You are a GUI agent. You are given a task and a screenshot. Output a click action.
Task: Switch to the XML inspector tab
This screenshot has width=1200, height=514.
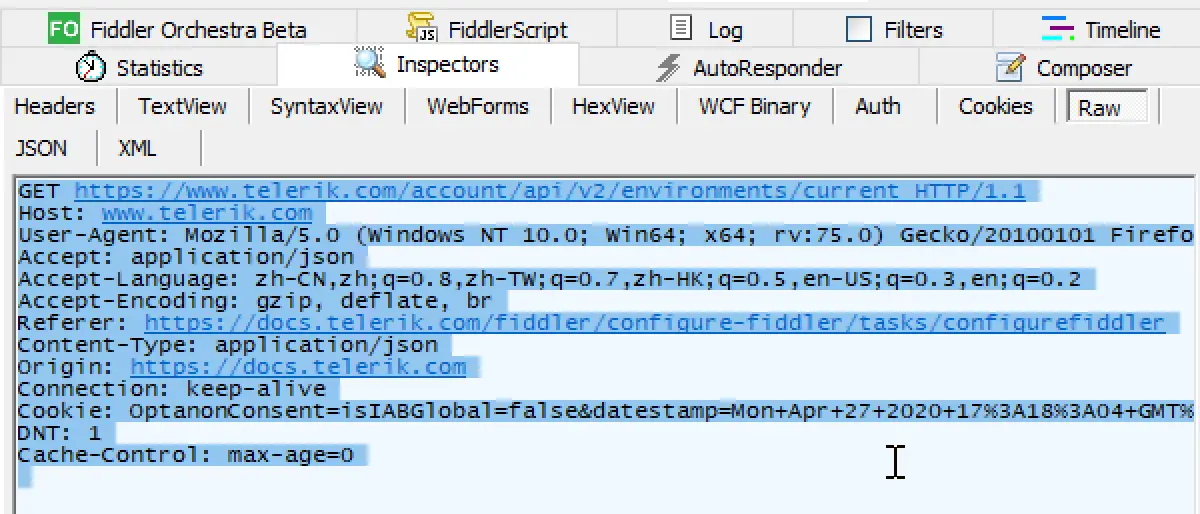coord(137,148)
